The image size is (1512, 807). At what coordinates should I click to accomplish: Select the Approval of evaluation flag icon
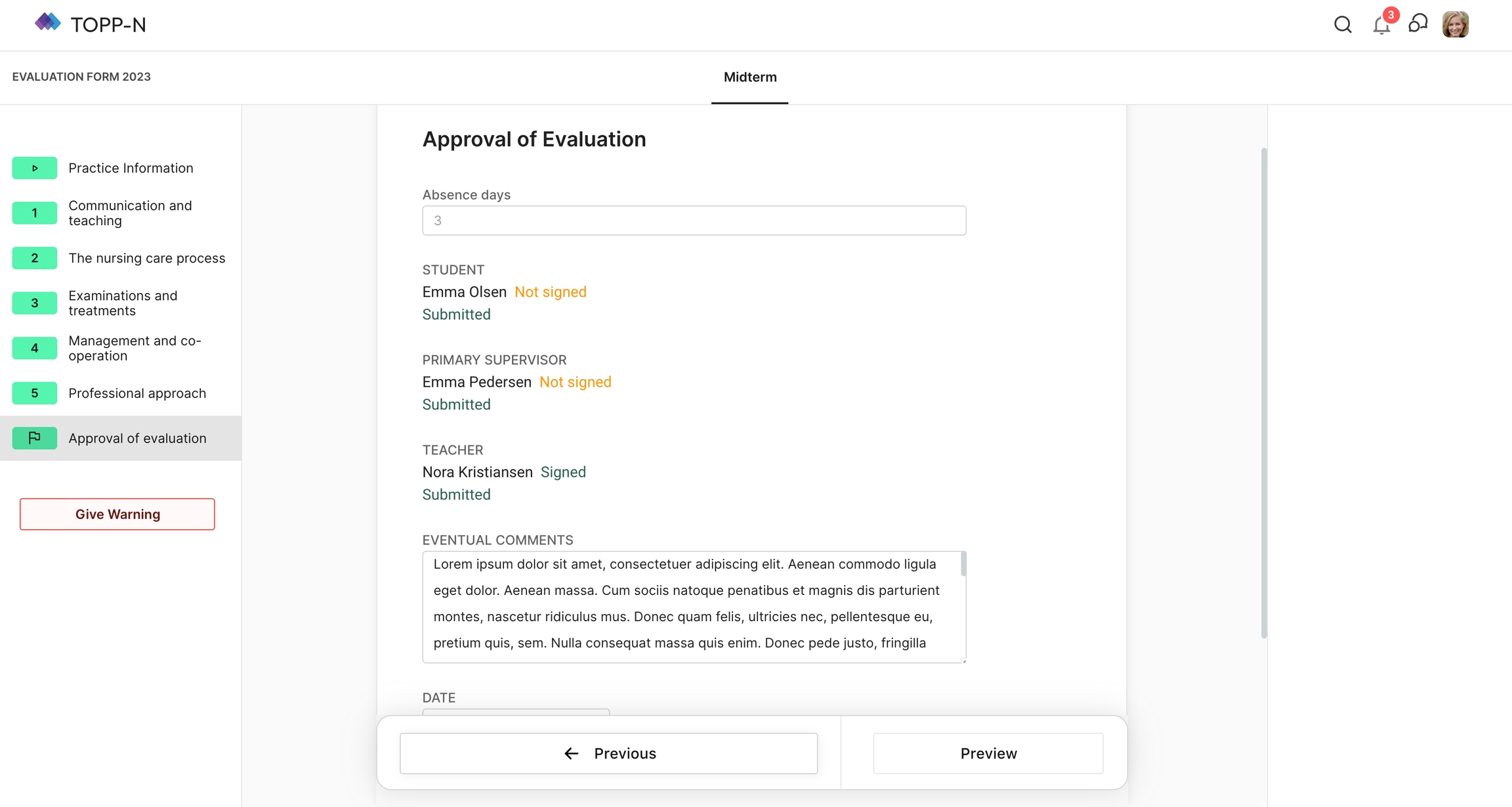pos(35,438)
